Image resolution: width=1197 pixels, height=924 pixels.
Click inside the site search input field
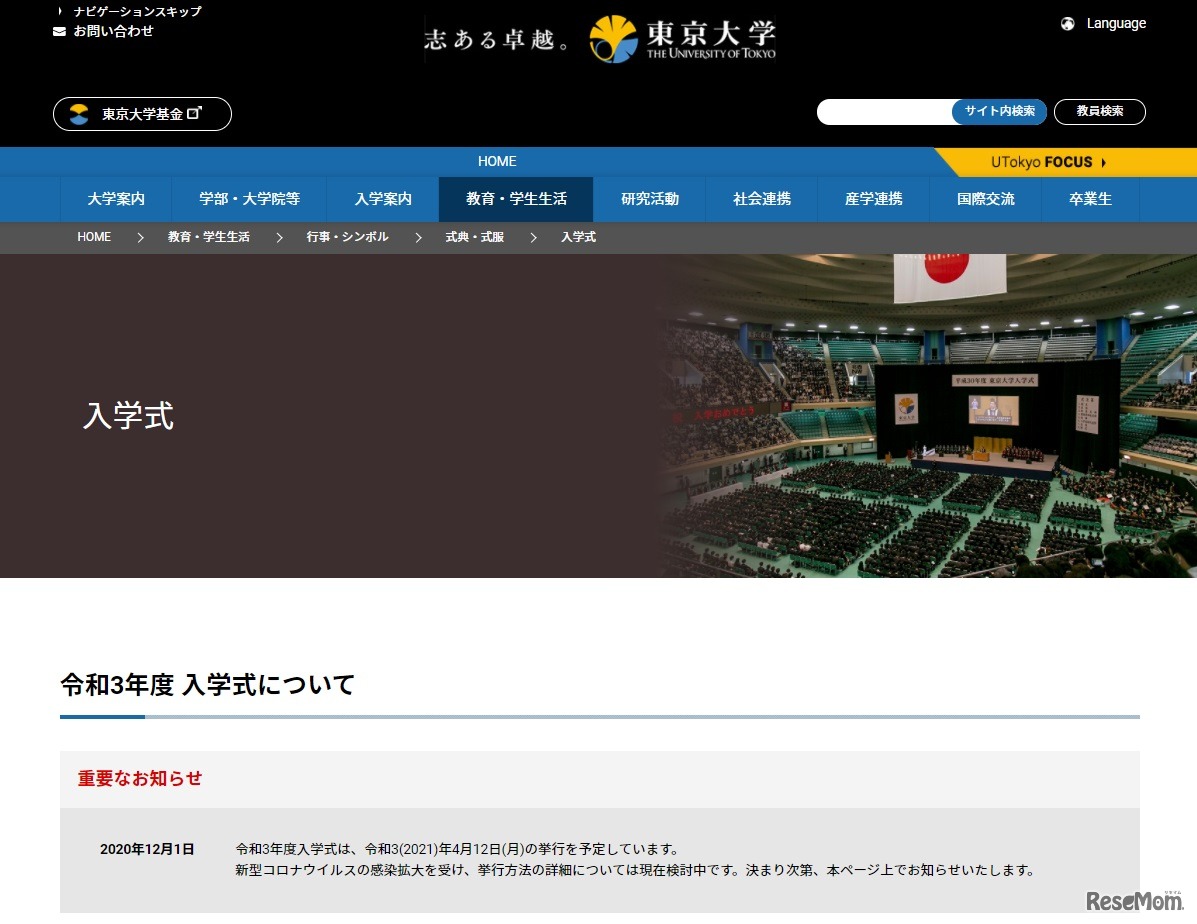[x=885, y=111]
